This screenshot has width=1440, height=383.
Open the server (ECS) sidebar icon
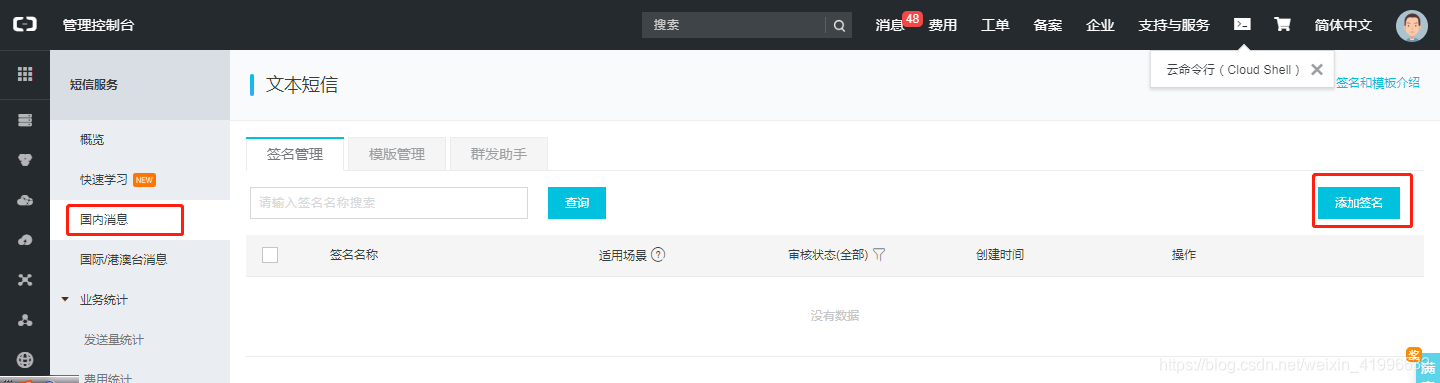click(25, 120)
